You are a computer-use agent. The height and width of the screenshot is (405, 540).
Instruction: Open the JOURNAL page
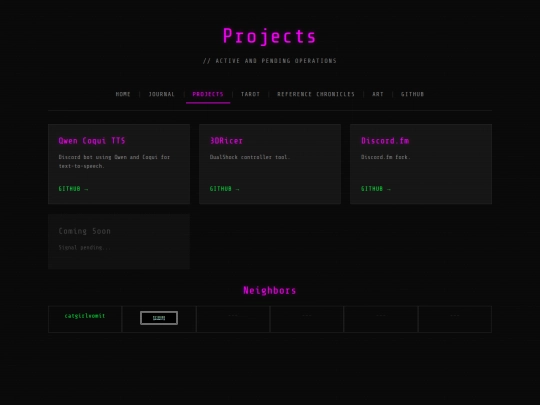pyautogui.click(x=162, y=94)
